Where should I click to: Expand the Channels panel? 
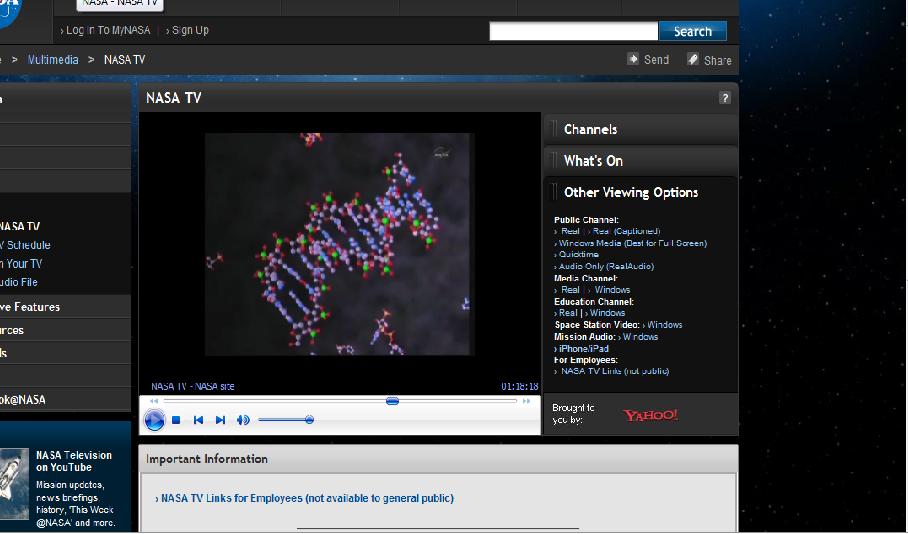pos(640,129)
